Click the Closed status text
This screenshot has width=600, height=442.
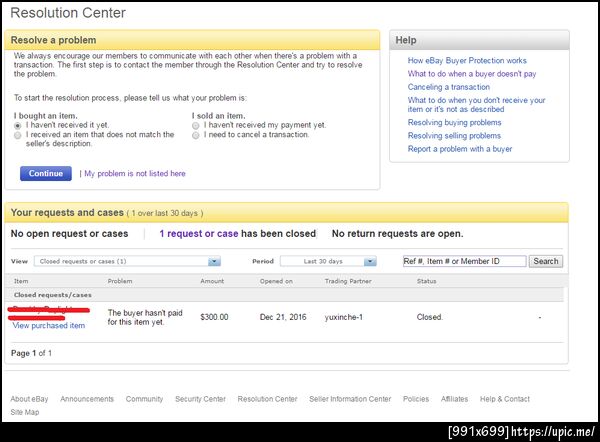click(x=429, y=317)
